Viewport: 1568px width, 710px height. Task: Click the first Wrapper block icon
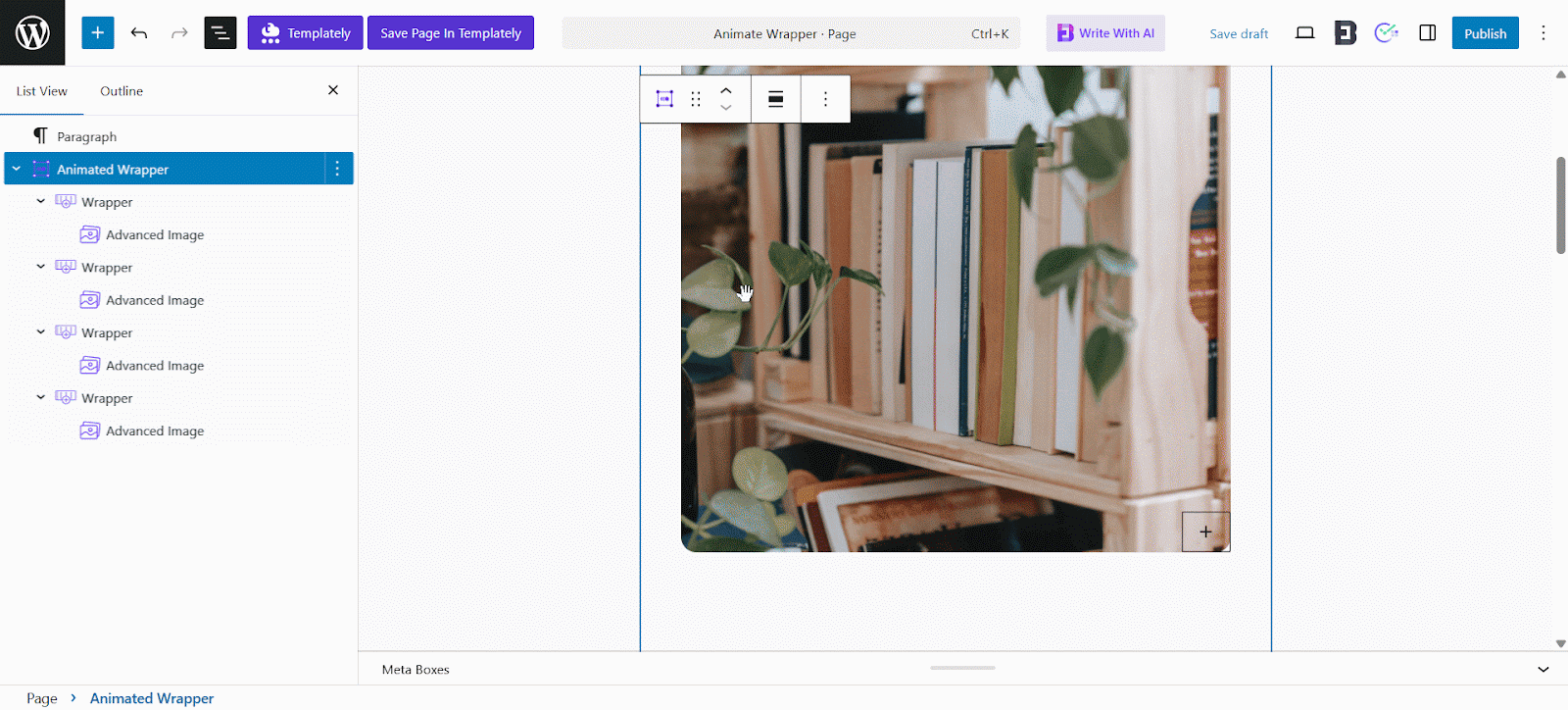[66, 201]
